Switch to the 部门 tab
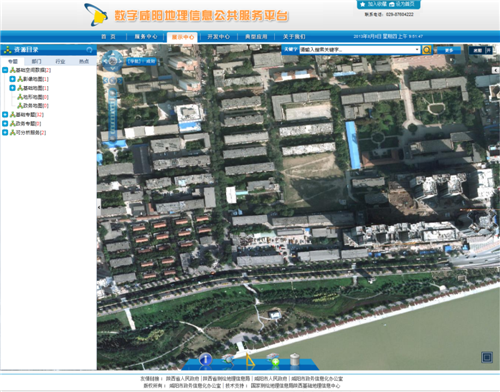The height and width of the screenshot is (392, 500). click(36, 61)
